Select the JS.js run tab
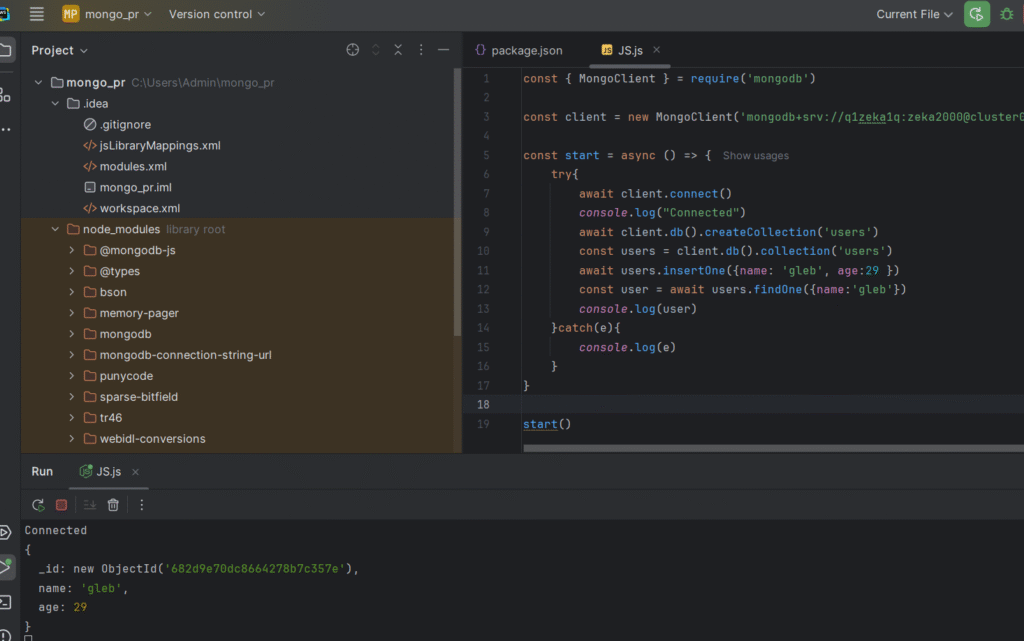Screen dimensions: 1024x641 tap(101, 471)
